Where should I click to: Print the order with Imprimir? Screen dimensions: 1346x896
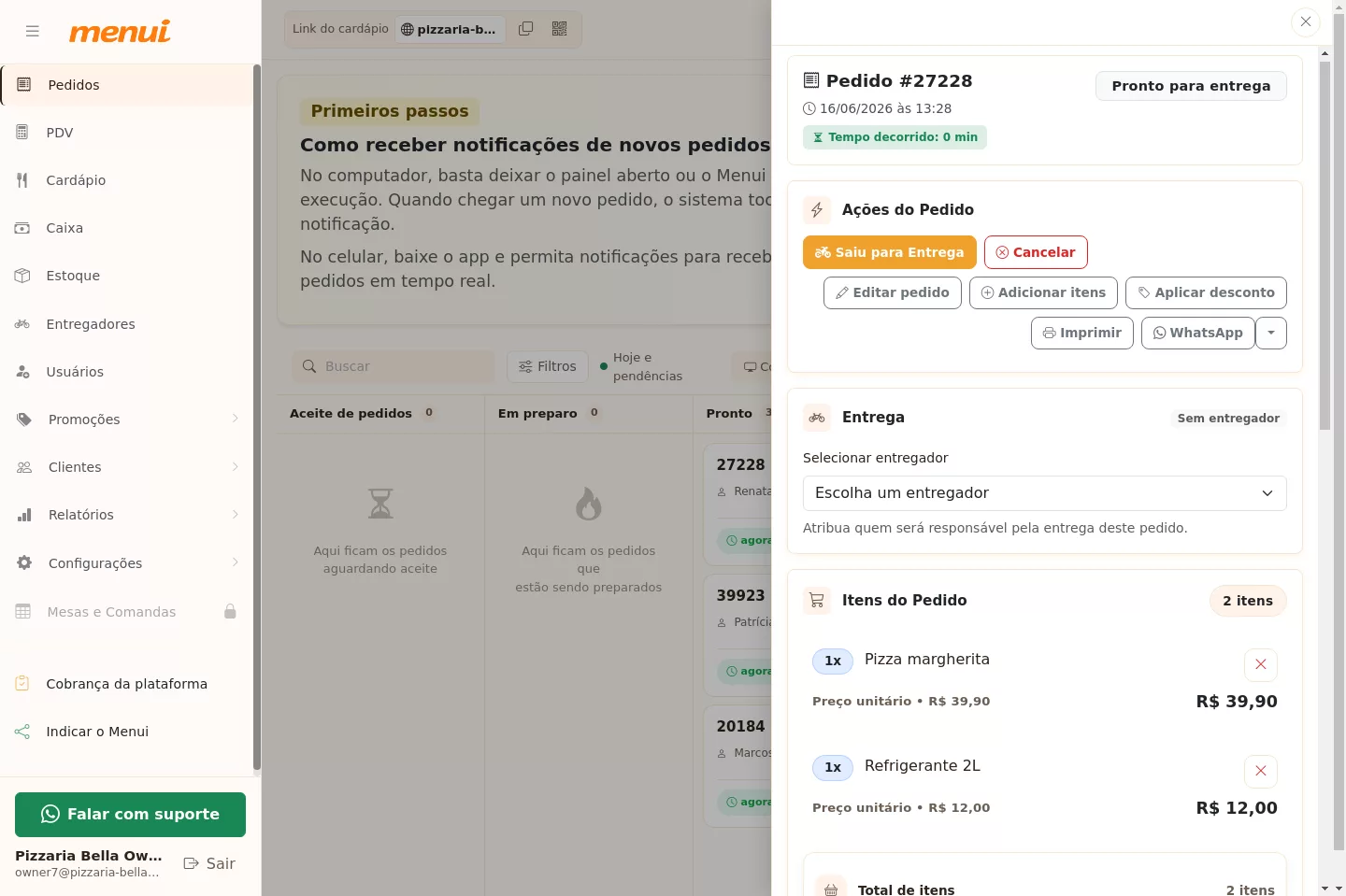tap(1082, 333)
